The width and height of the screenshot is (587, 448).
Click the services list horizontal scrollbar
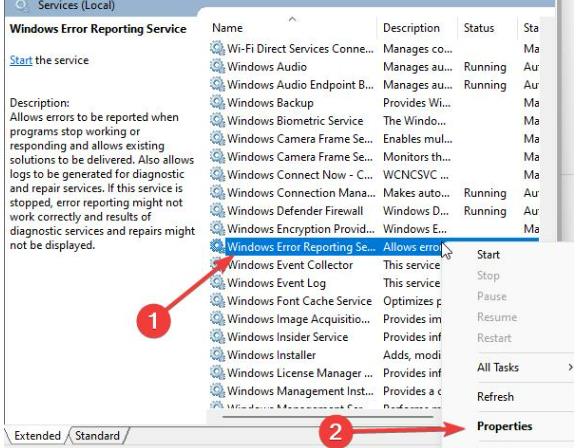[328, 416]
